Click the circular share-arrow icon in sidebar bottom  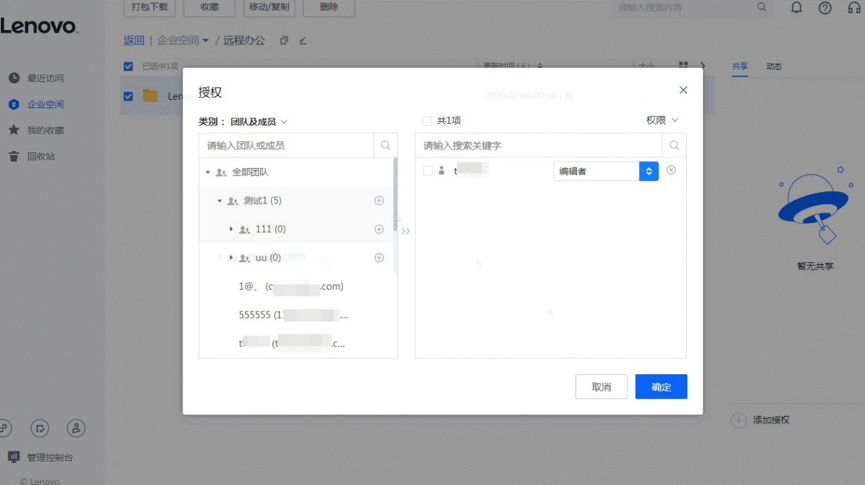(40, 428)
